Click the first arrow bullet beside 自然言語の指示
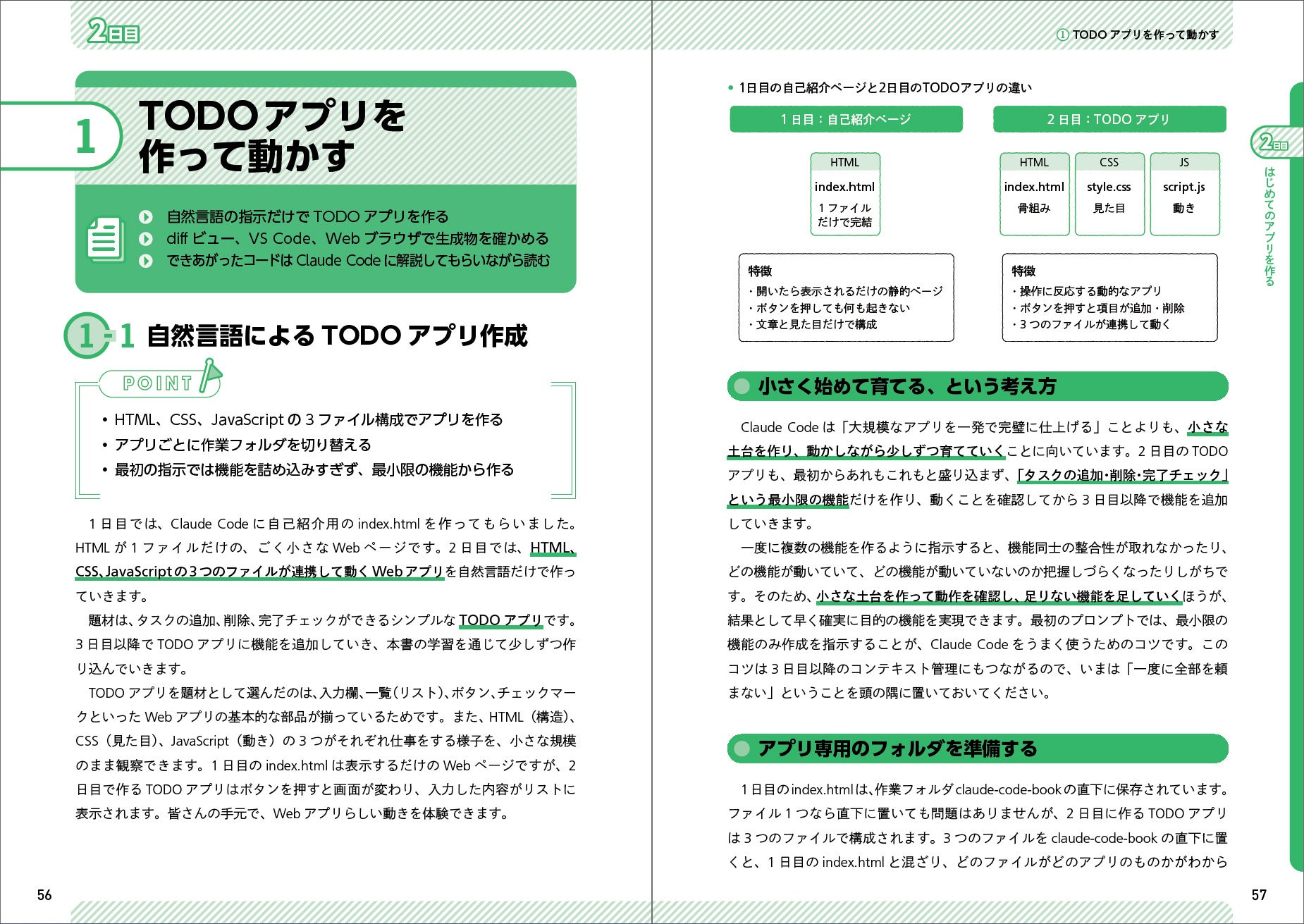The width and height of the screenshot is (1304, 924). 146,216
